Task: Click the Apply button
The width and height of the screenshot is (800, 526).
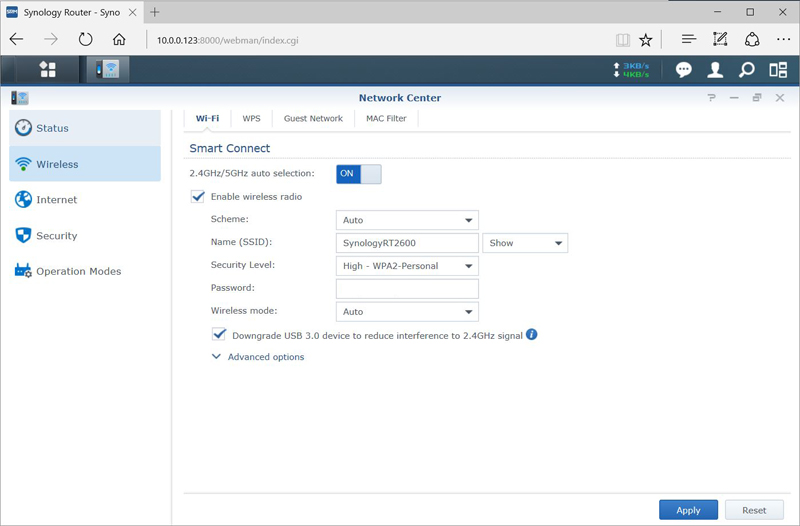Action: (688, 510)
